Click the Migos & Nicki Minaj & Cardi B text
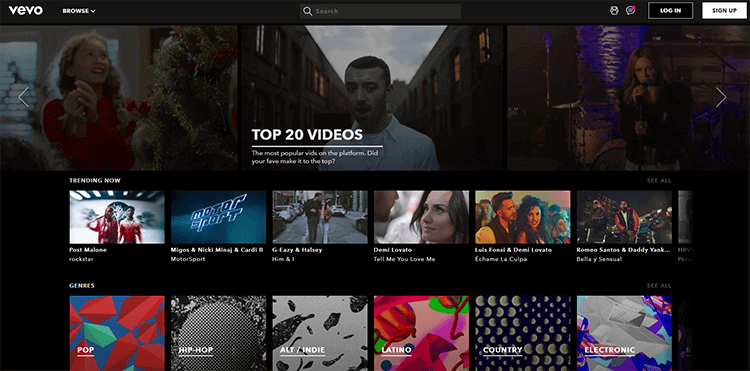 point(217,250)
